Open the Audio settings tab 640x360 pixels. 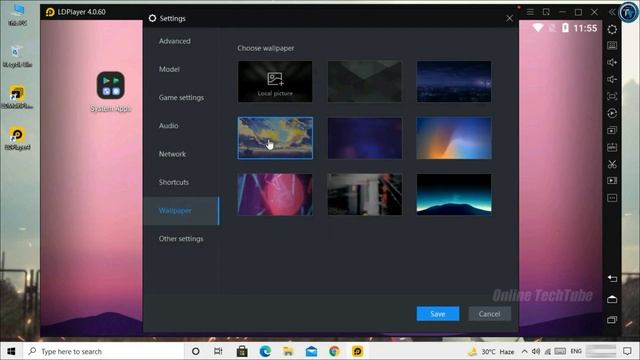[169, 126]
